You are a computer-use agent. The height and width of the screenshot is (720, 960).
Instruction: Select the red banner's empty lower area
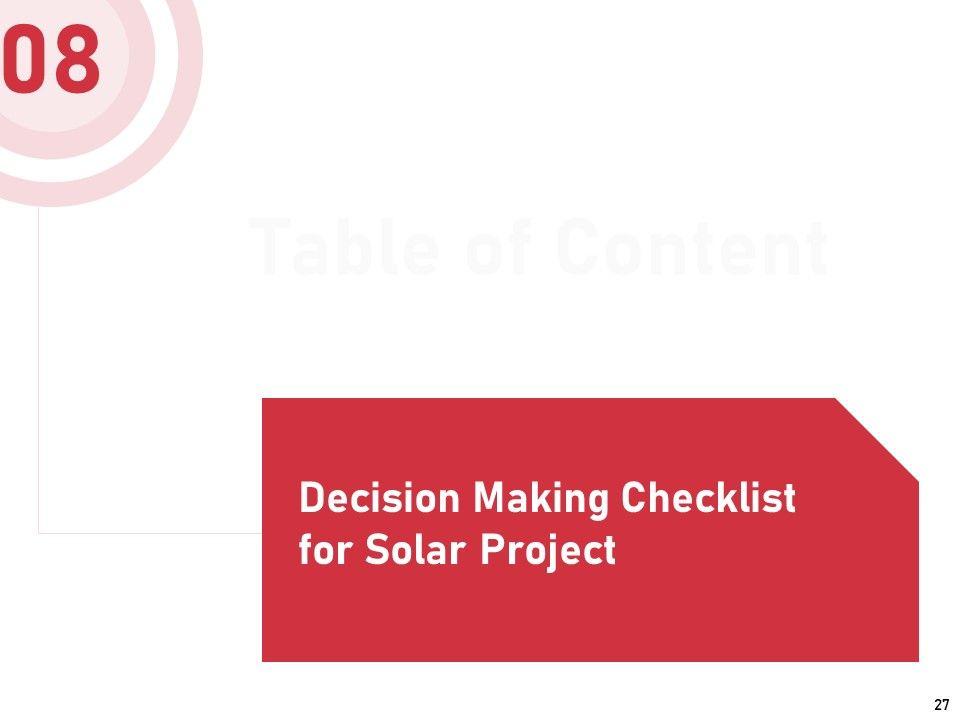click(590, 620)
